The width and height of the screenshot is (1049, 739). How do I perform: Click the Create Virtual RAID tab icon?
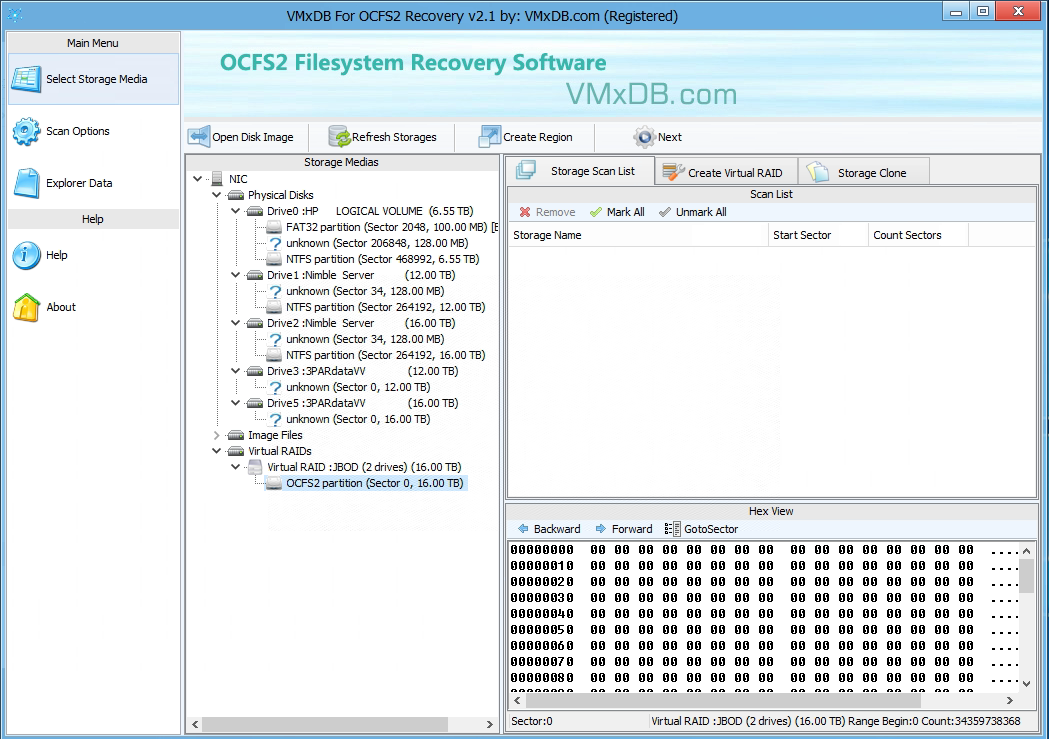pyautogui.click(x=673, y=172)
